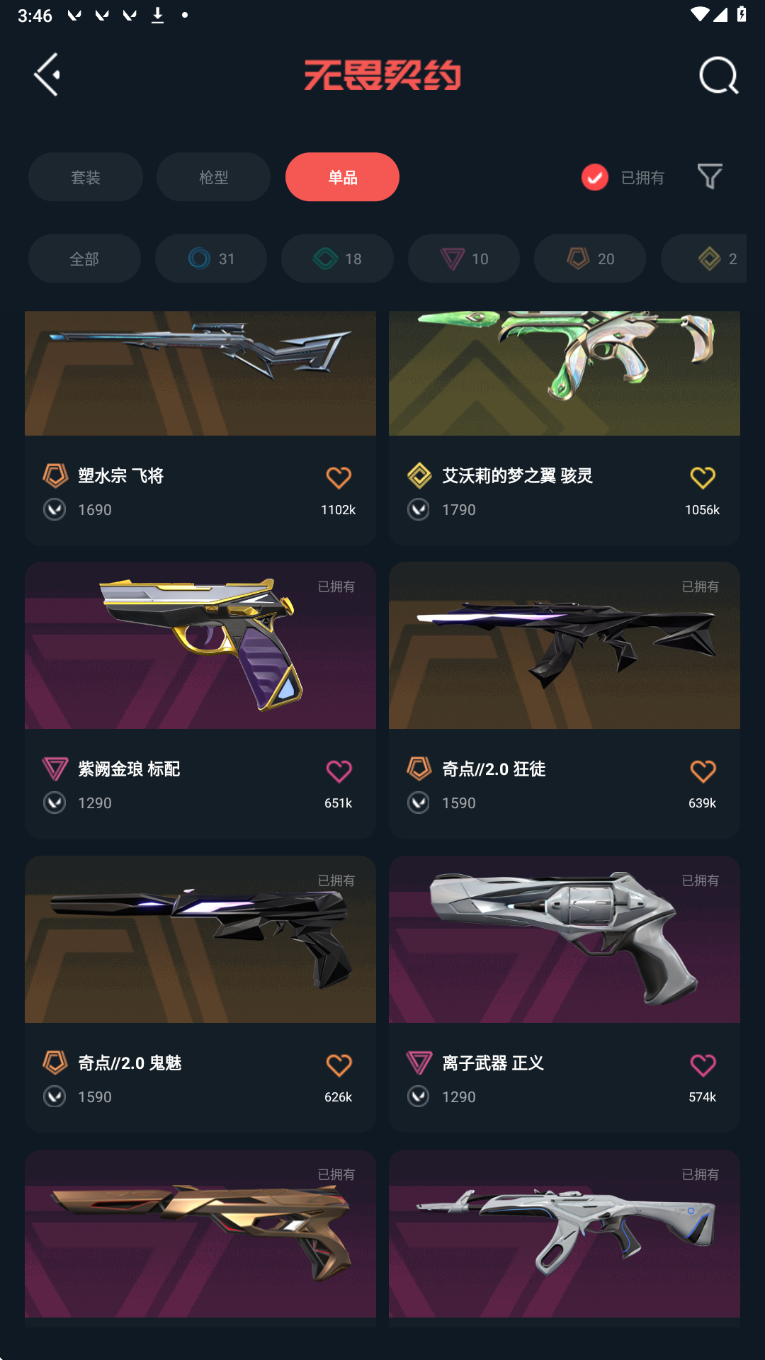Choose the 全部 filter button
765x1360 pixels.
[84, 259]
